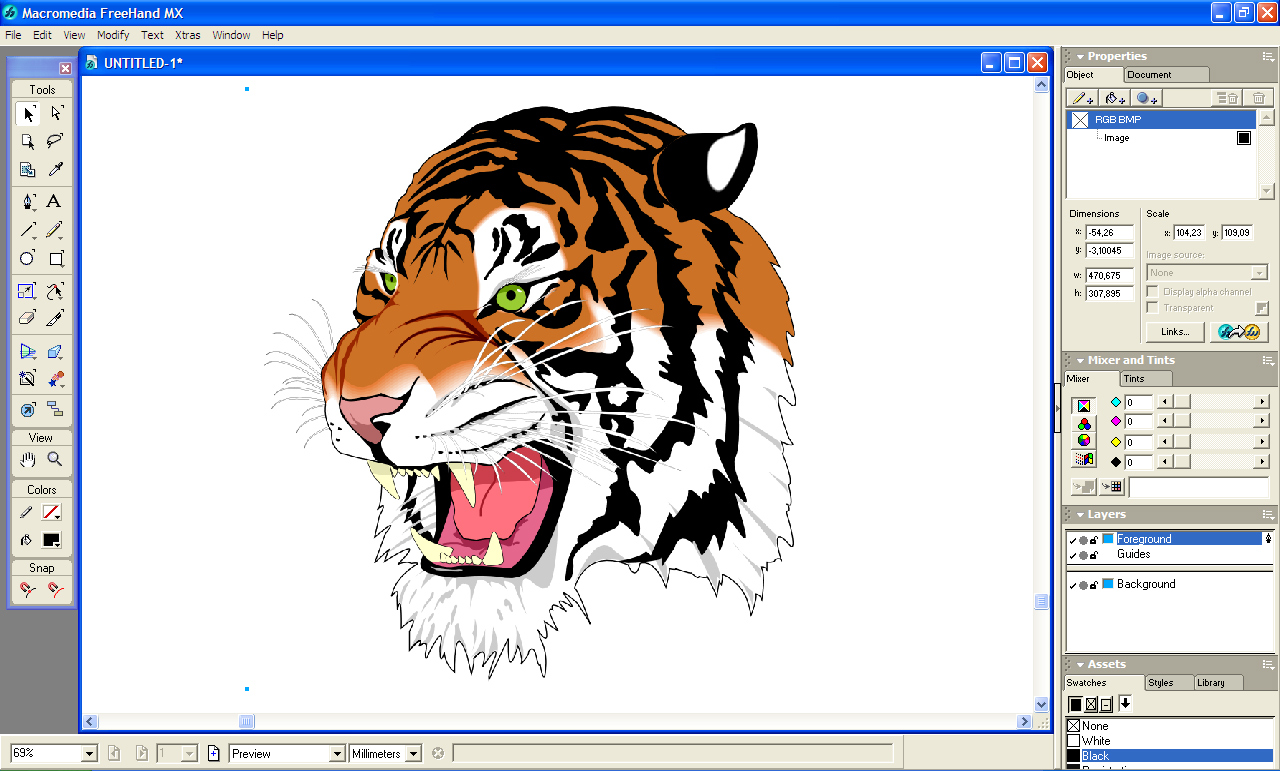
Task: Enable Display alpha channel checkbox
Action: coord(1152,291)
